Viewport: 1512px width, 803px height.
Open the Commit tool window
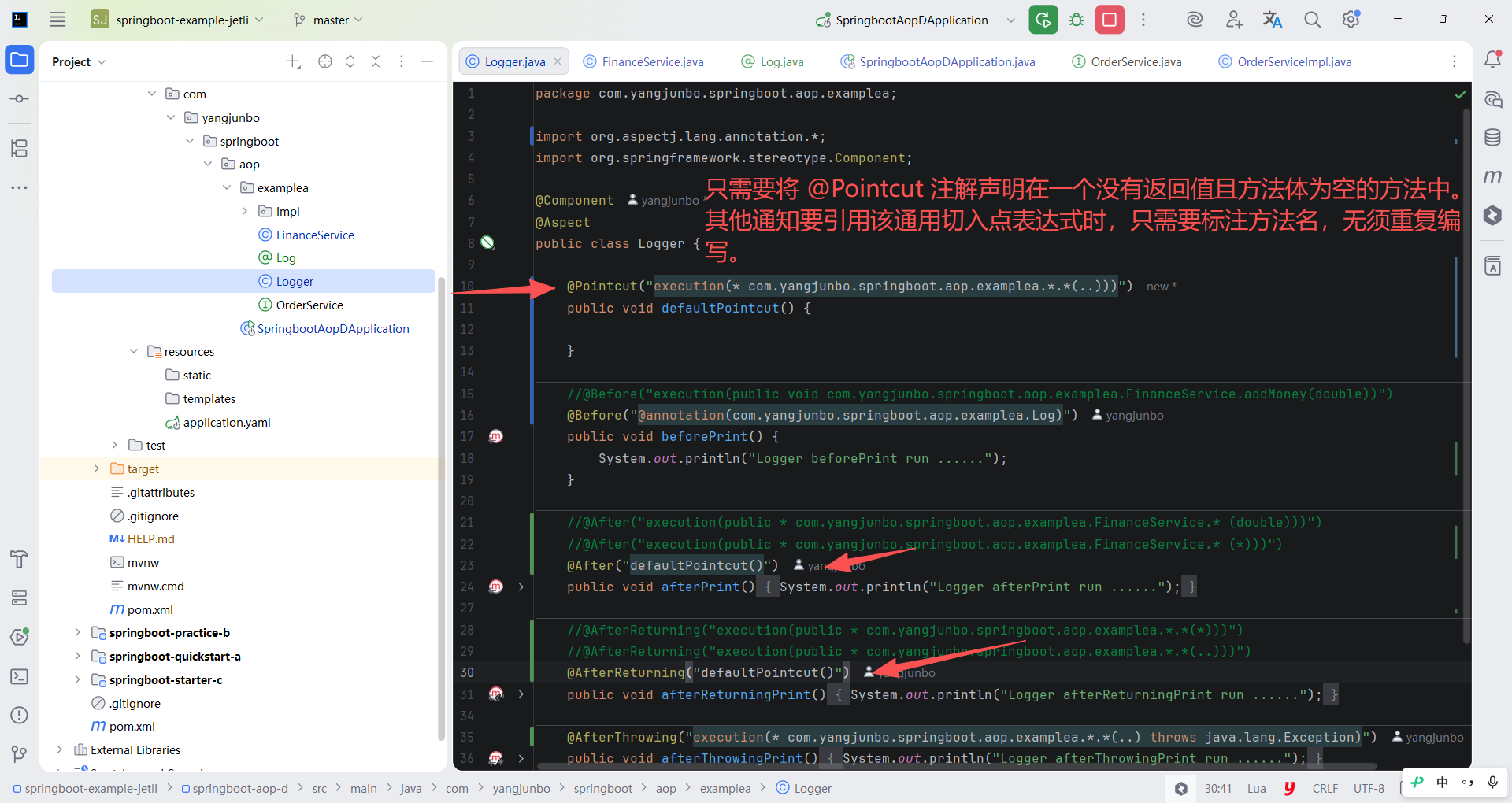tap(20, 99)
